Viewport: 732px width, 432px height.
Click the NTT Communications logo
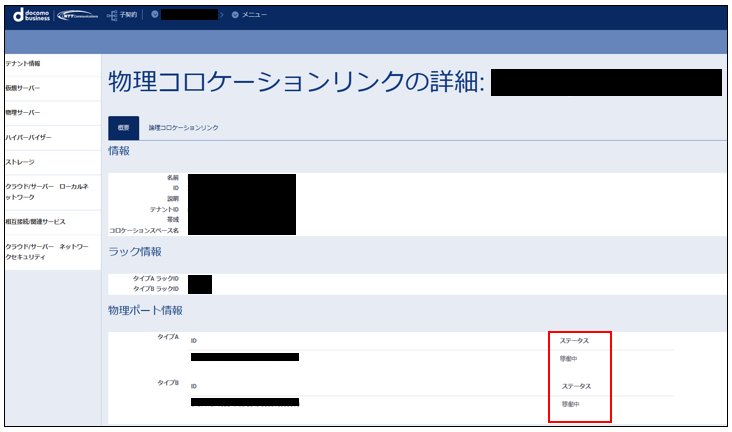[x=80, y=15]
